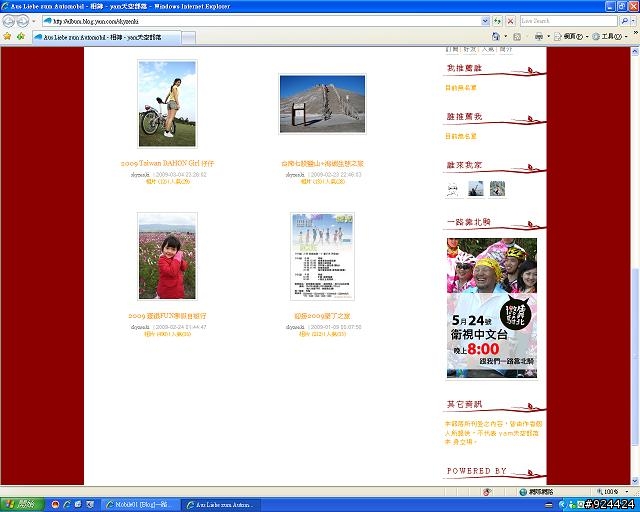Click the Refresh page icon
The height and width of the screenshot is (512, 640).
click(x=498, y=21)
